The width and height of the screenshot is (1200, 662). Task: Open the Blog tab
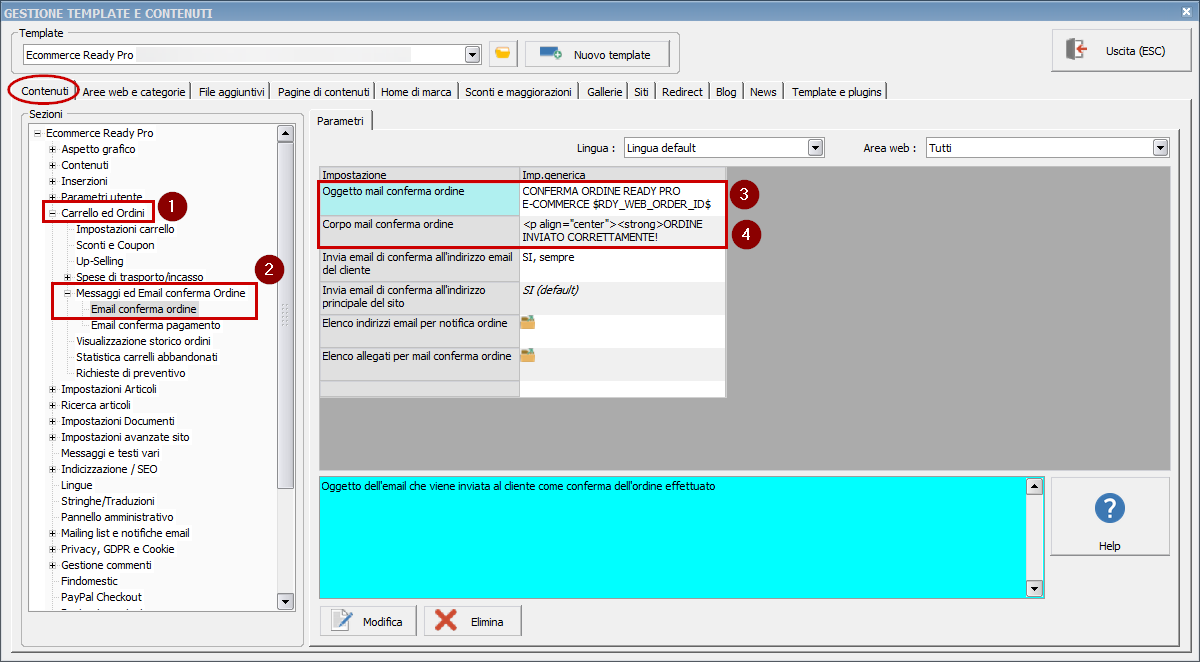pos(726,92)
